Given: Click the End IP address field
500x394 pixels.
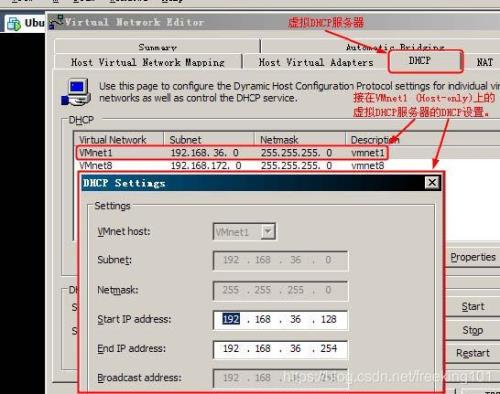Looking at the screenshot, I should coord(280,349).
